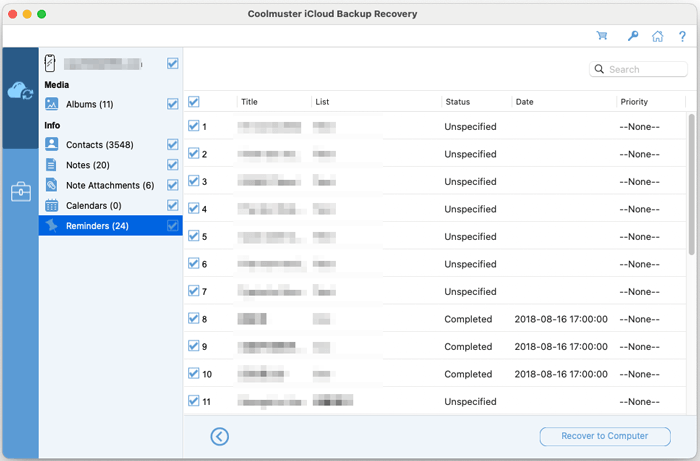Toggle the select-all checkbox in table header
Image resolution: width=700 pixels, height=461 pixels.
193,102
